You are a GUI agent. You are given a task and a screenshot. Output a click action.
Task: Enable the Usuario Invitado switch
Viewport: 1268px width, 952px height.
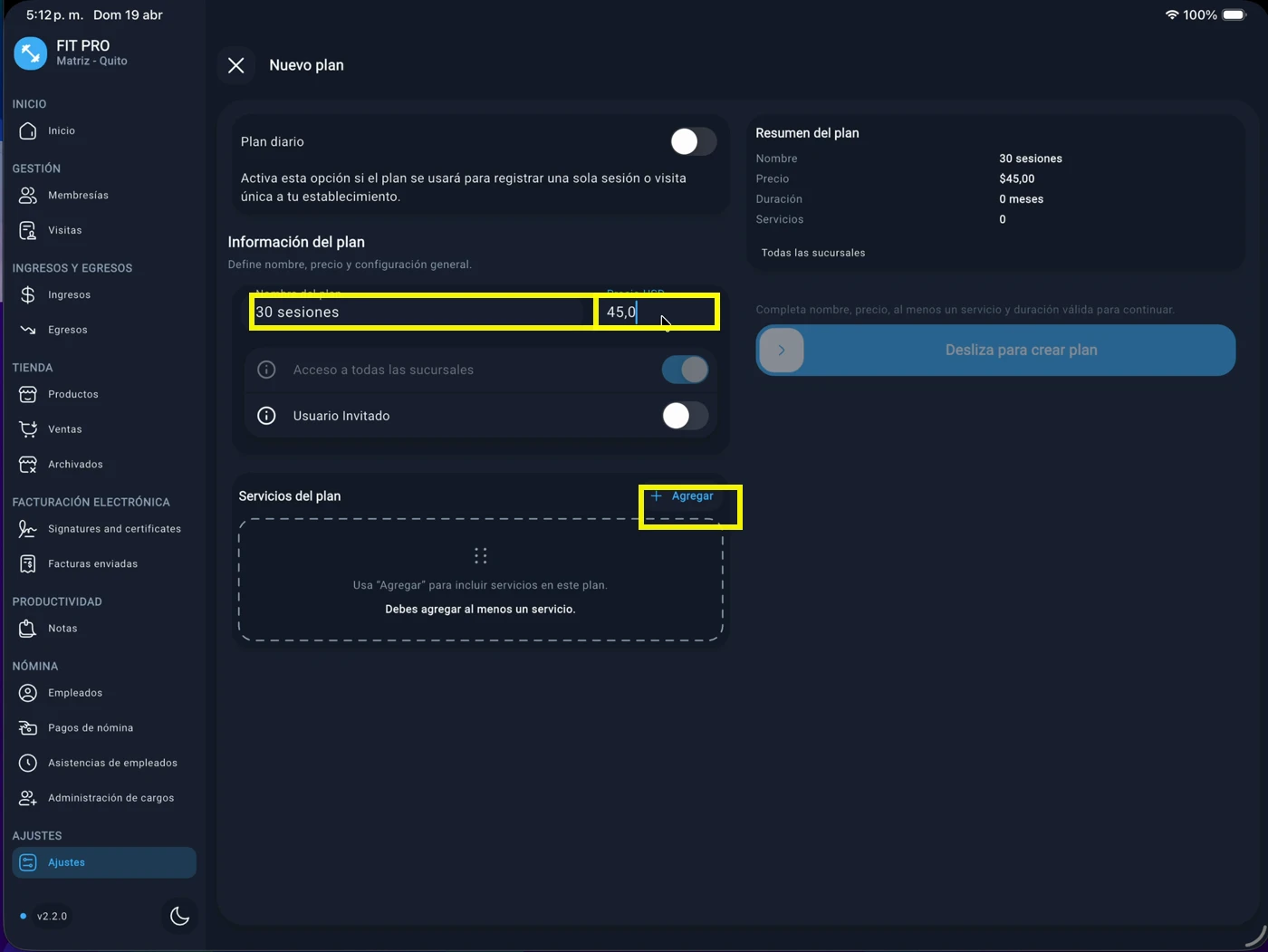685,416
